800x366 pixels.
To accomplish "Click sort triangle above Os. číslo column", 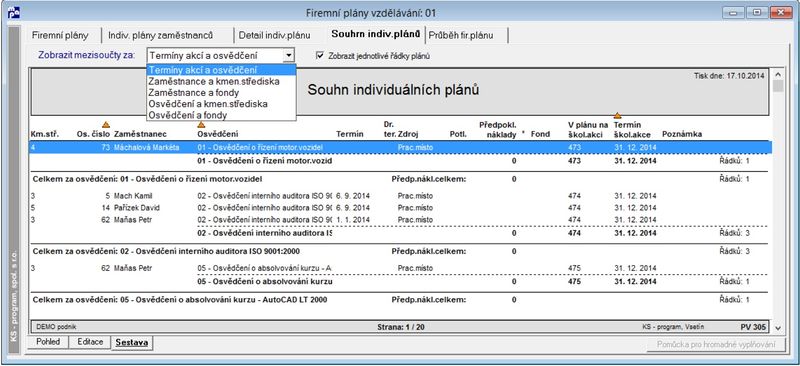I will [106, 125].
